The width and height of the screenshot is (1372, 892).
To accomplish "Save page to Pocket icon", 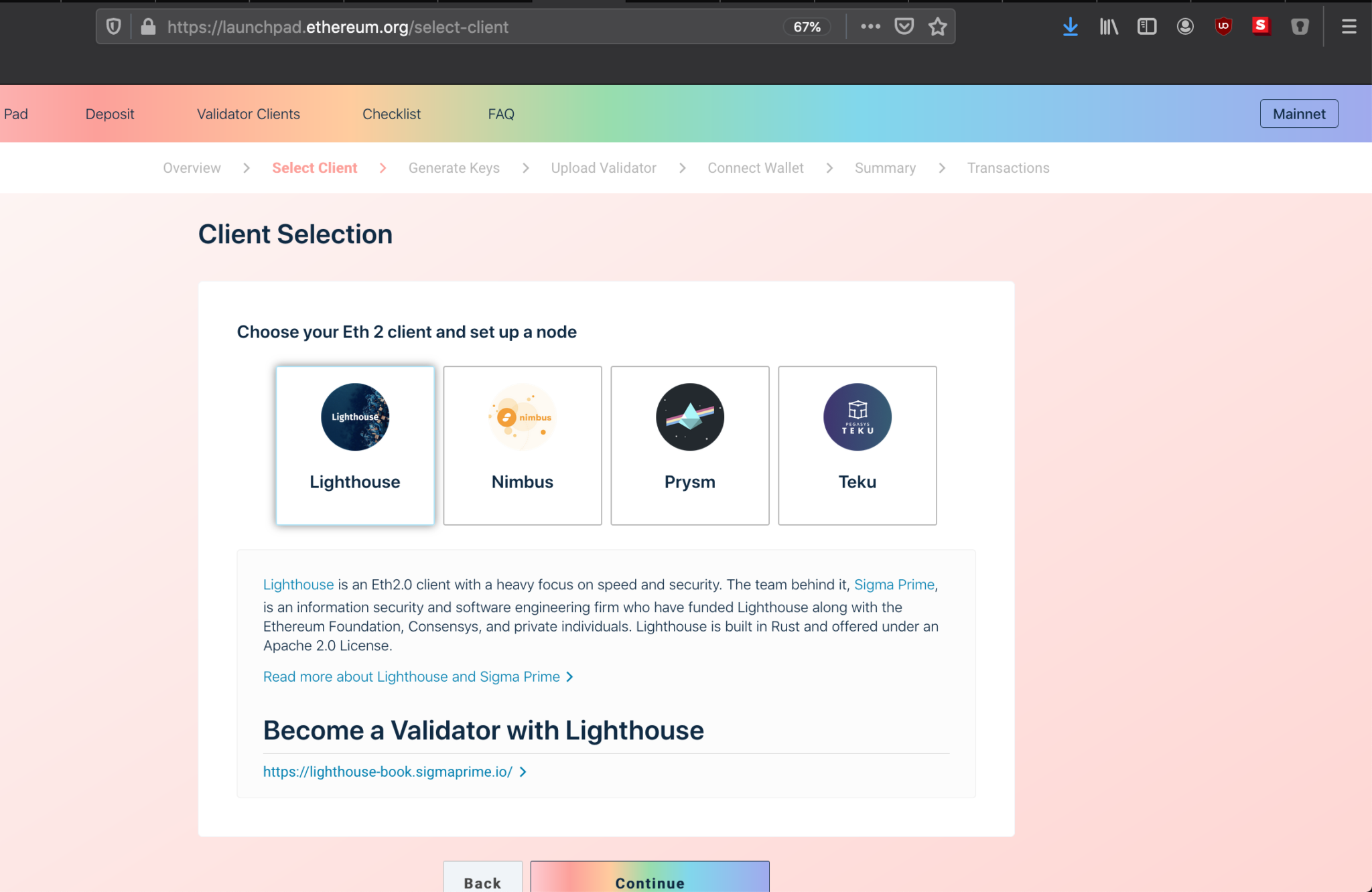I will point(904,27).
